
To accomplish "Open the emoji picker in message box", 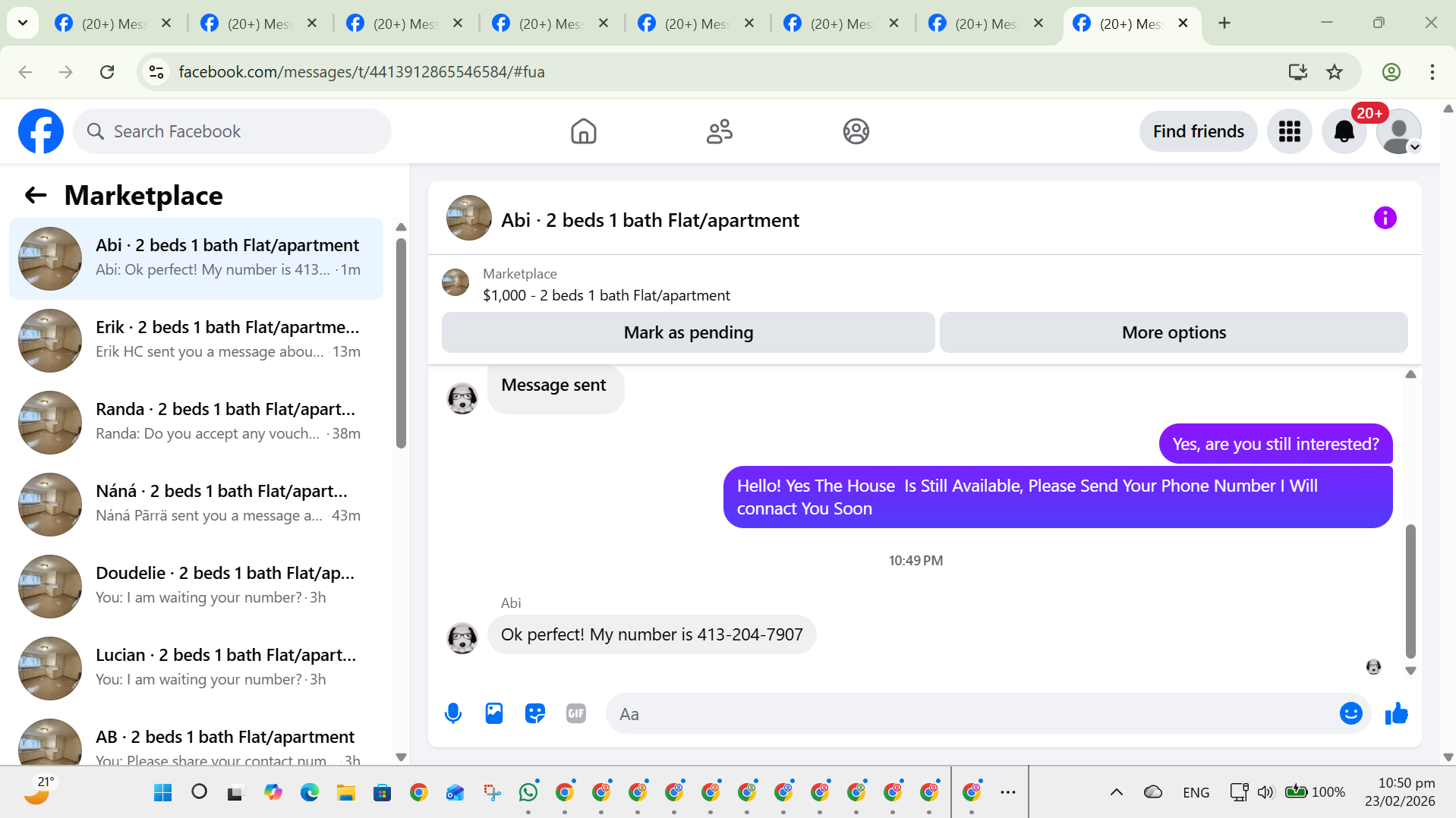I will pyautogui.click(x=1350, y=713).
